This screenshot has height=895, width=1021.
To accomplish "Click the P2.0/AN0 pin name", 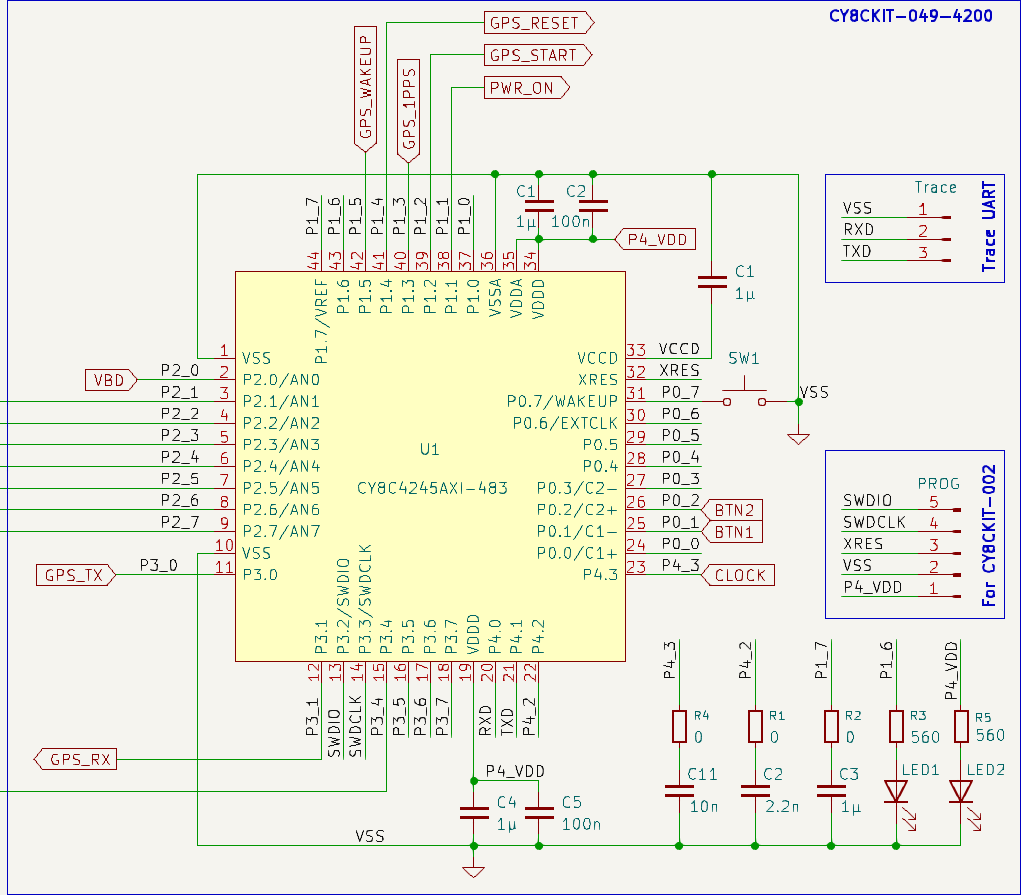I will coord(281,380).
